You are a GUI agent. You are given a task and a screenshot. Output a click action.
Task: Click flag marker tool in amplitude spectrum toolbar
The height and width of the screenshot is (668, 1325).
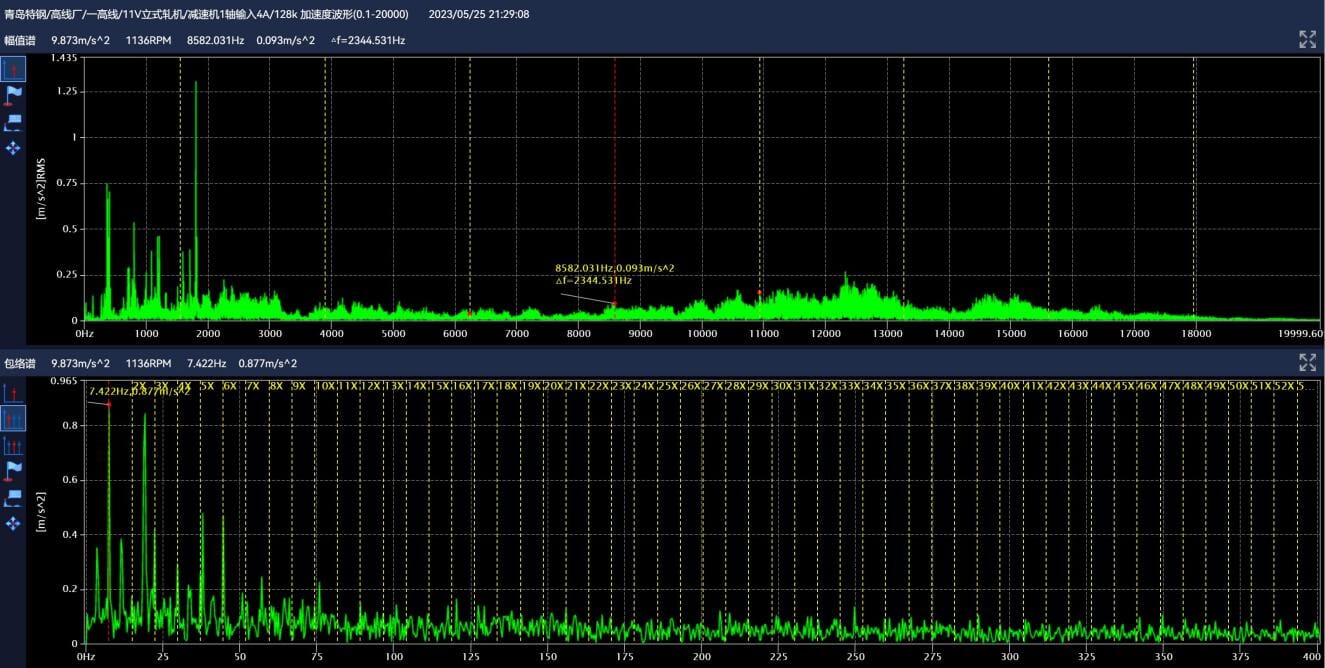click(x=13, y=95)
